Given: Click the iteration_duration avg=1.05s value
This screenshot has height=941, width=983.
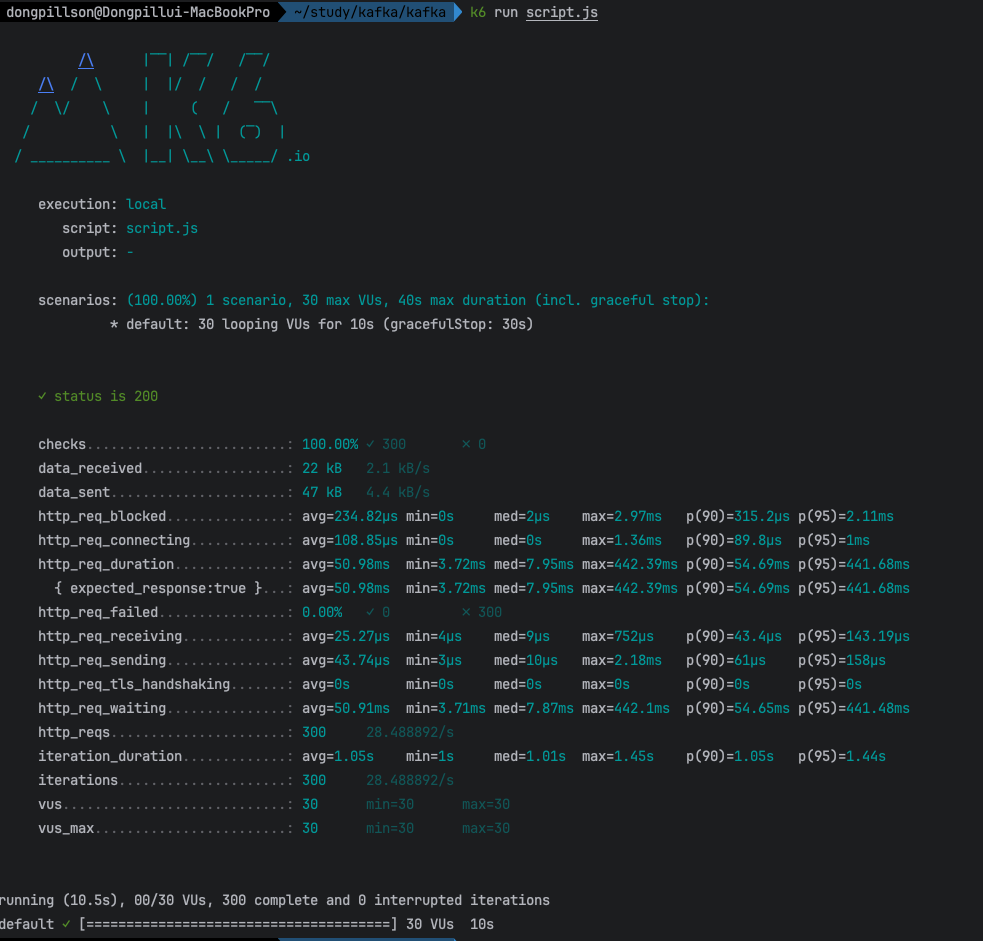Looking at the screenshot, I should 338,757.
